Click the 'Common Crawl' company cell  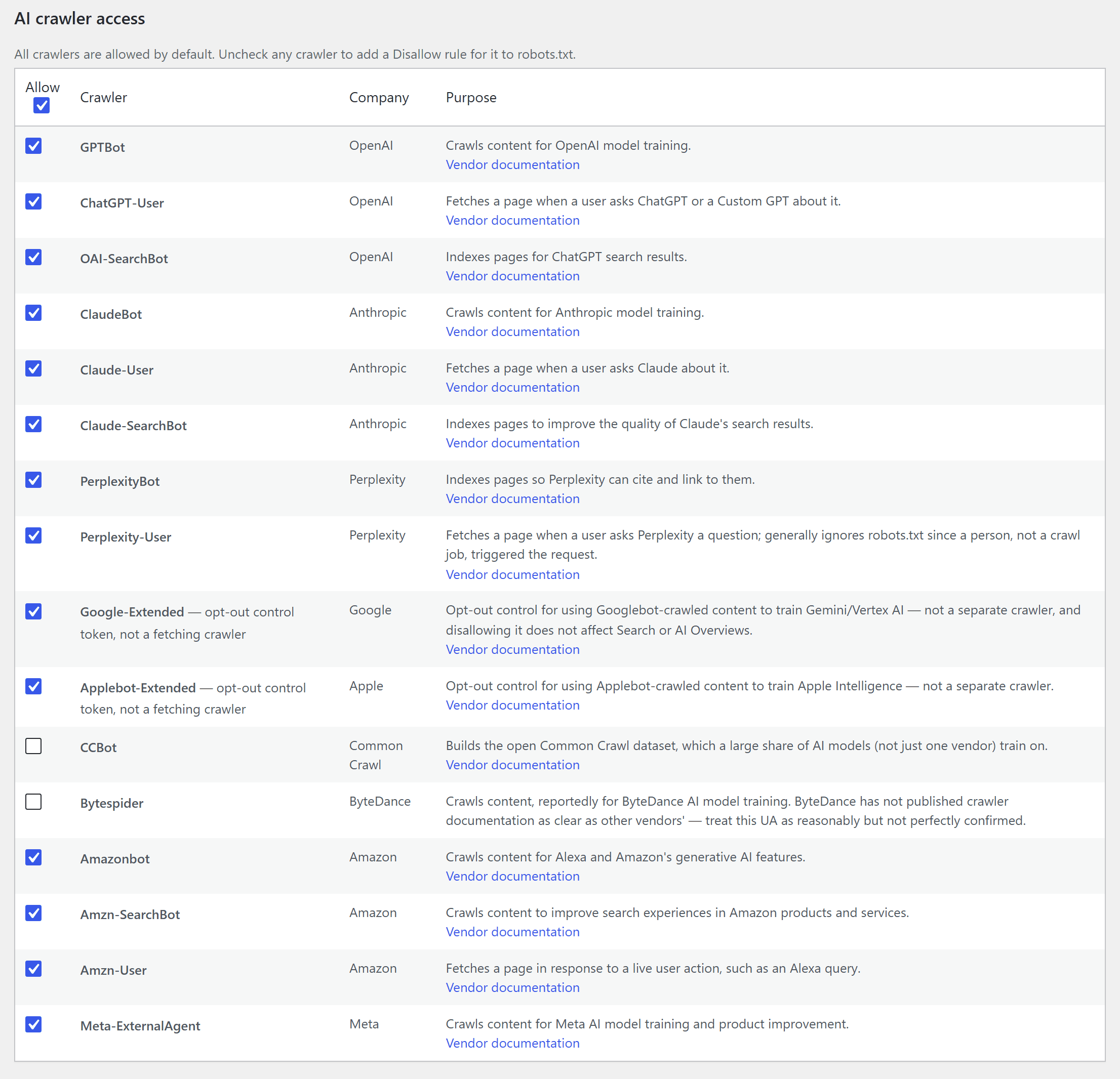point(376,756)
